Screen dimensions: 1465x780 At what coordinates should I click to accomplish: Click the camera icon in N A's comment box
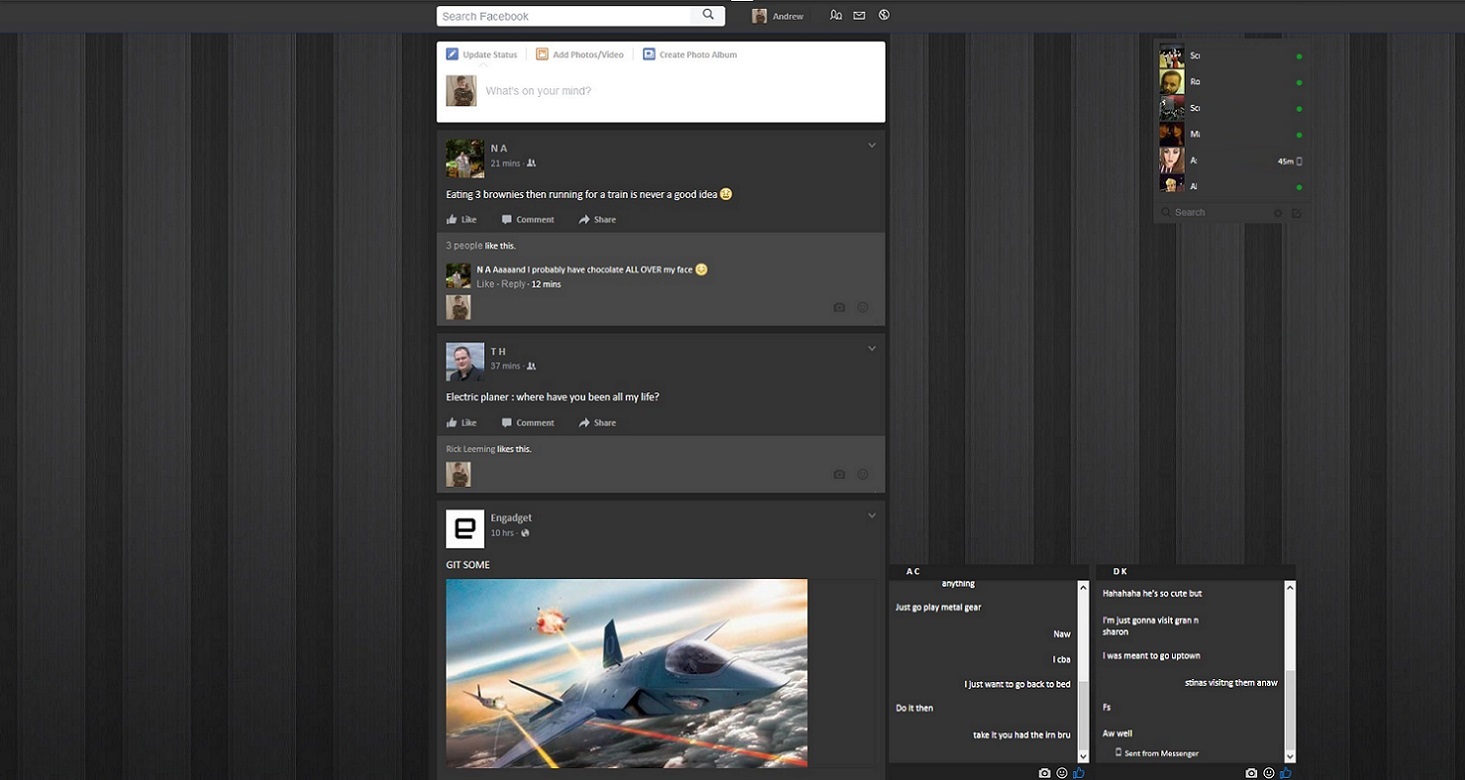coord(839,307)
